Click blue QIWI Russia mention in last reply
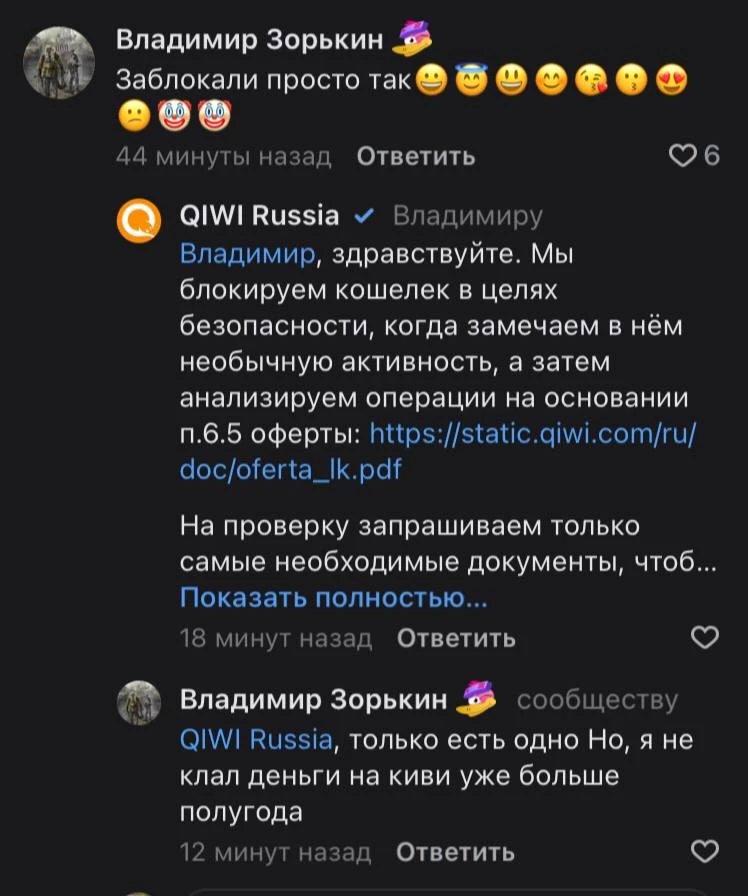The width and height of the screenshot is (748, 896). tap(255, 740)
